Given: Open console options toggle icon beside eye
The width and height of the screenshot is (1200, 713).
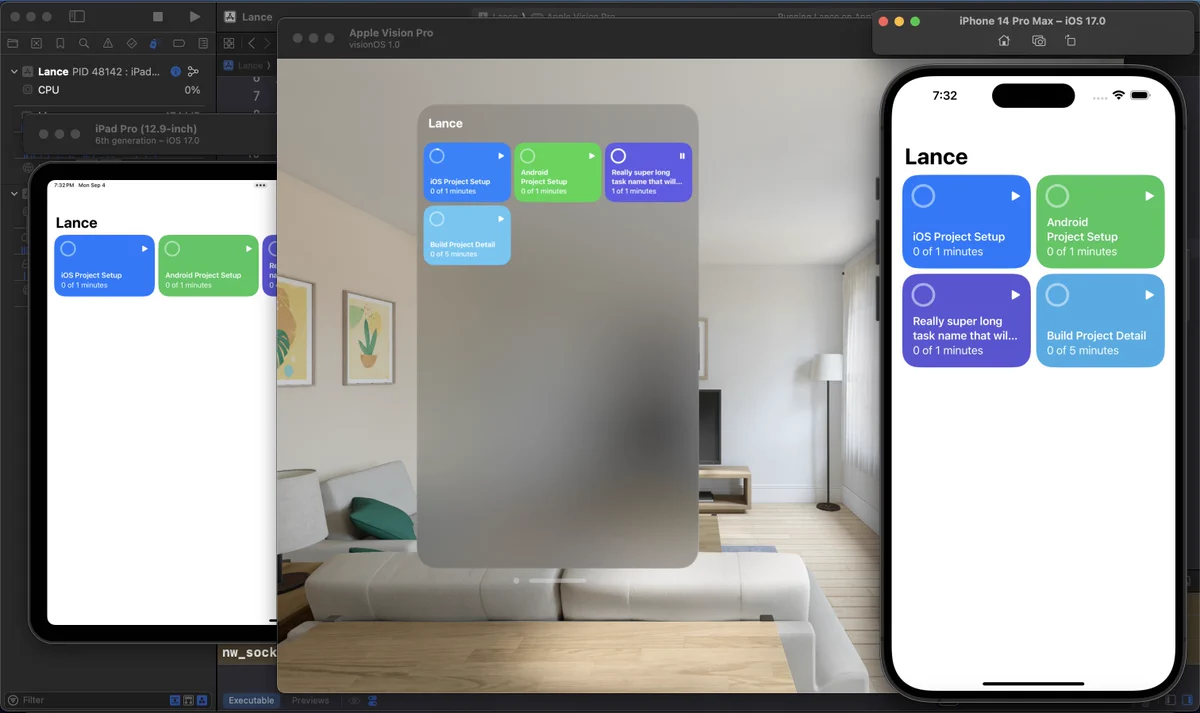Looking at the screenshot, I should coord(373,701).
